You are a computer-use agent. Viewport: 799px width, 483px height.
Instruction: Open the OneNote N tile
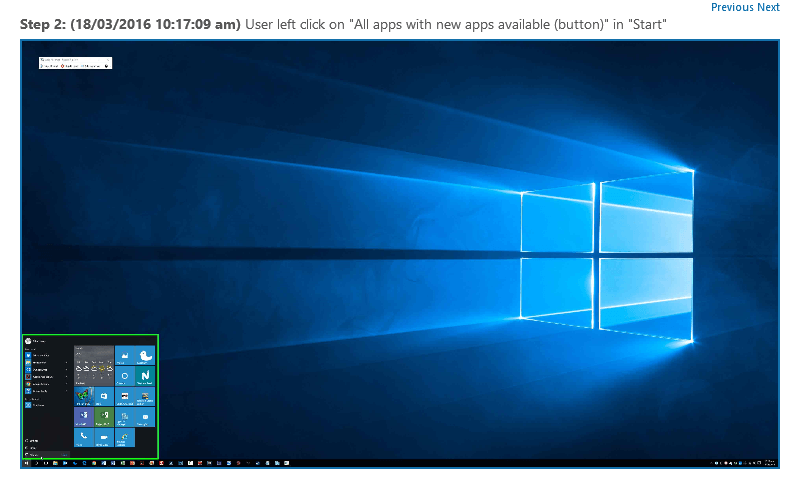[145, 376]
